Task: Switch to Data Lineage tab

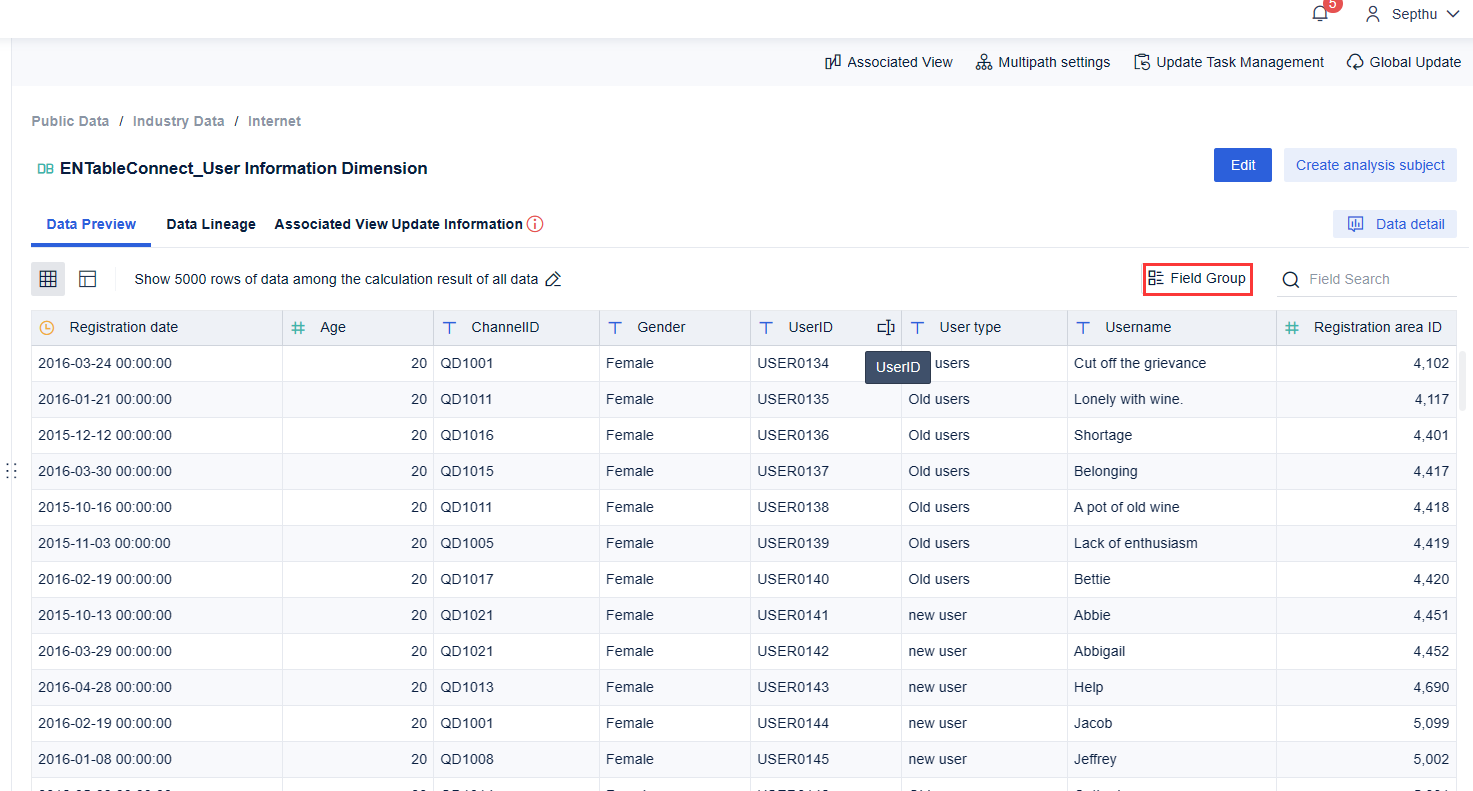Action: click(211, 224)
